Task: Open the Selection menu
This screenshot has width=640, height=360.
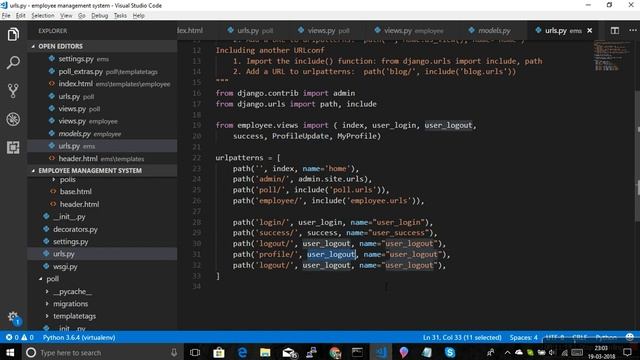Action: (x=43, y=16)
